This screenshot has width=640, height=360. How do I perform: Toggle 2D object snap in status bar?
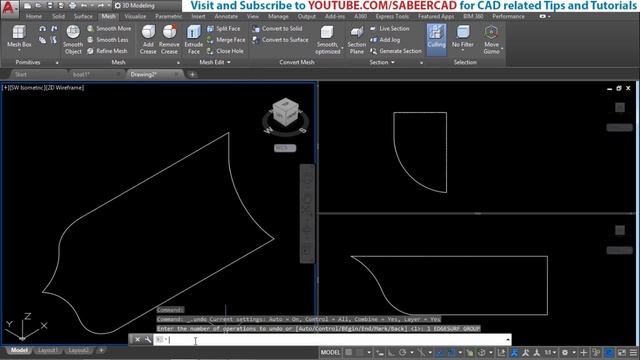(452, 352)
